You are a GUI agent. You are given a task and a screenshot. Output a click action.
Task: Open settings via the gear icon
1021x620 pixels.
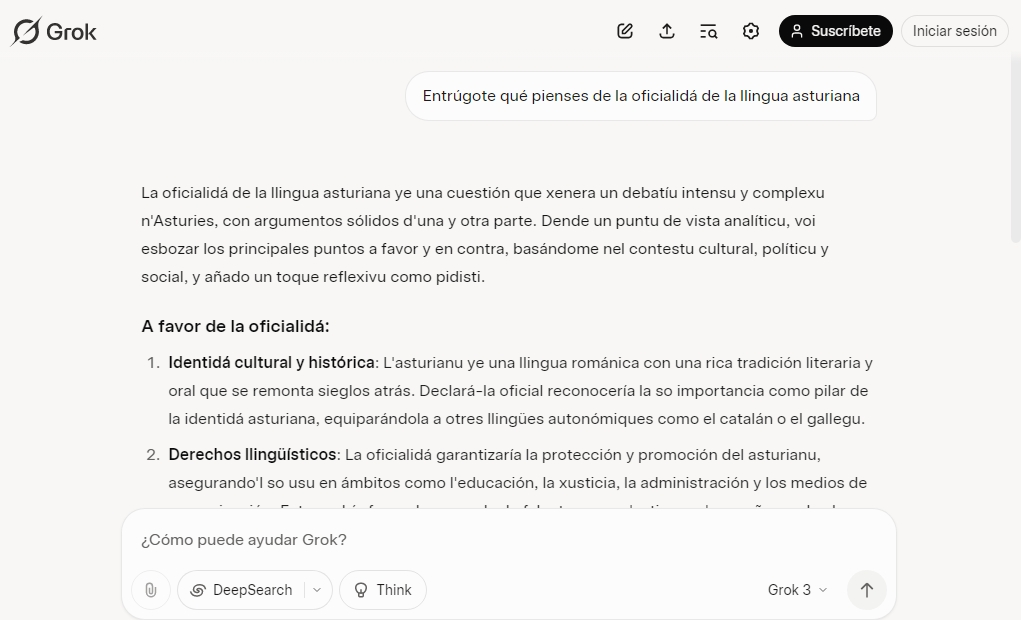pyautogui.click(x=751, y=31)
